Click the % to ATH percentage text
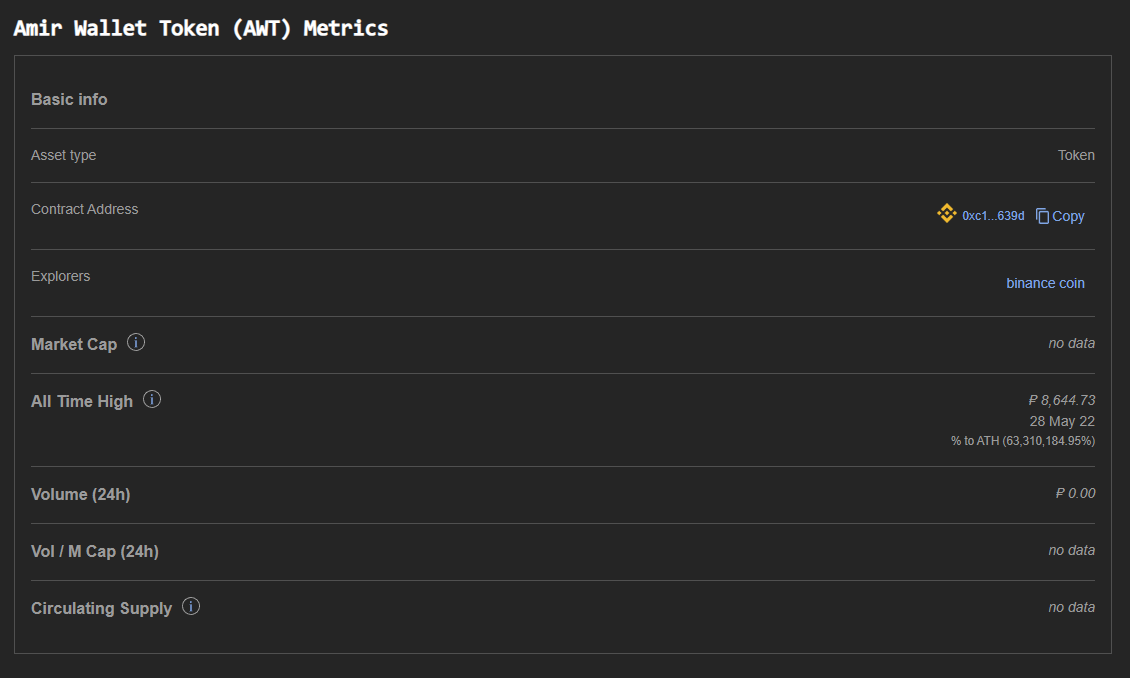This screenshot has width=1130, height=678. click(1023, 441)
